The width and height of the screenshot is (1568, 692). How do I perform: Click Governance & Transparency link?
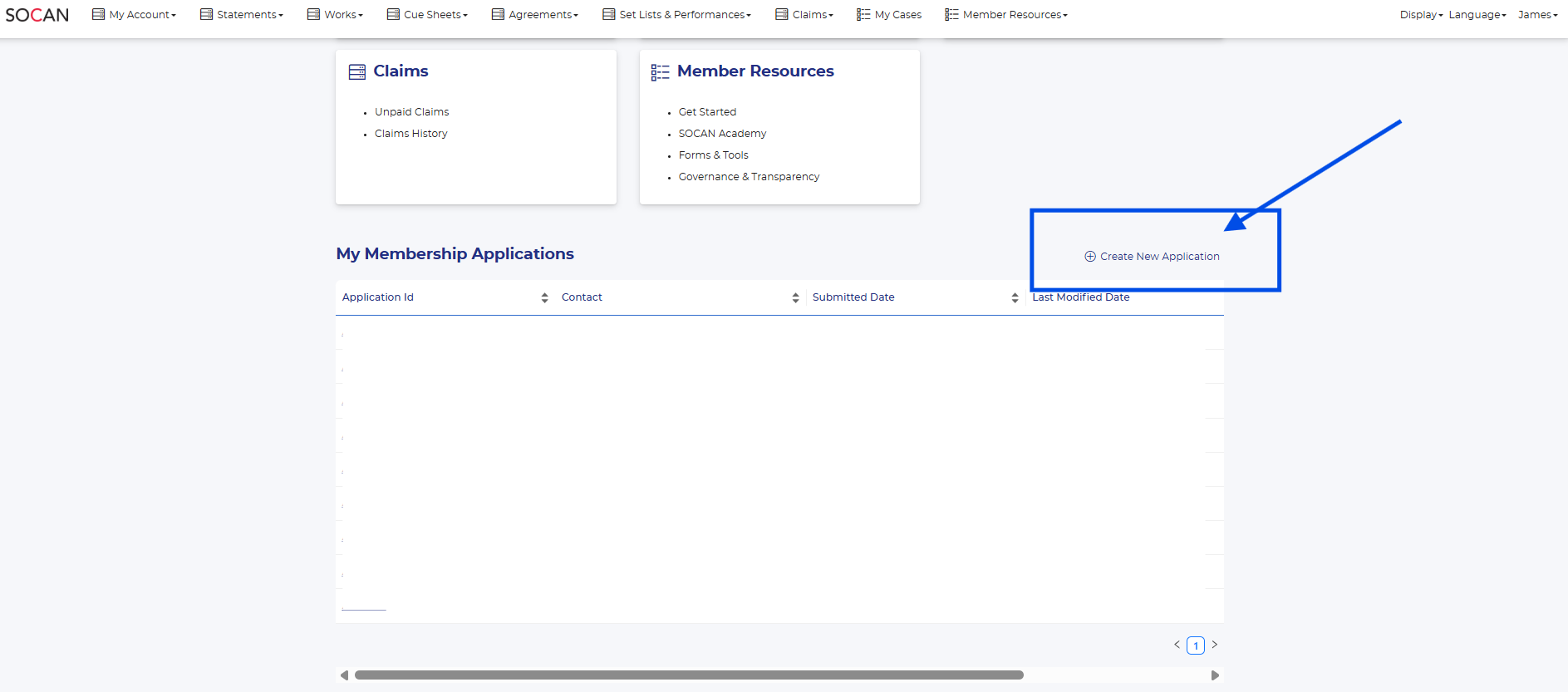point(749,177)
